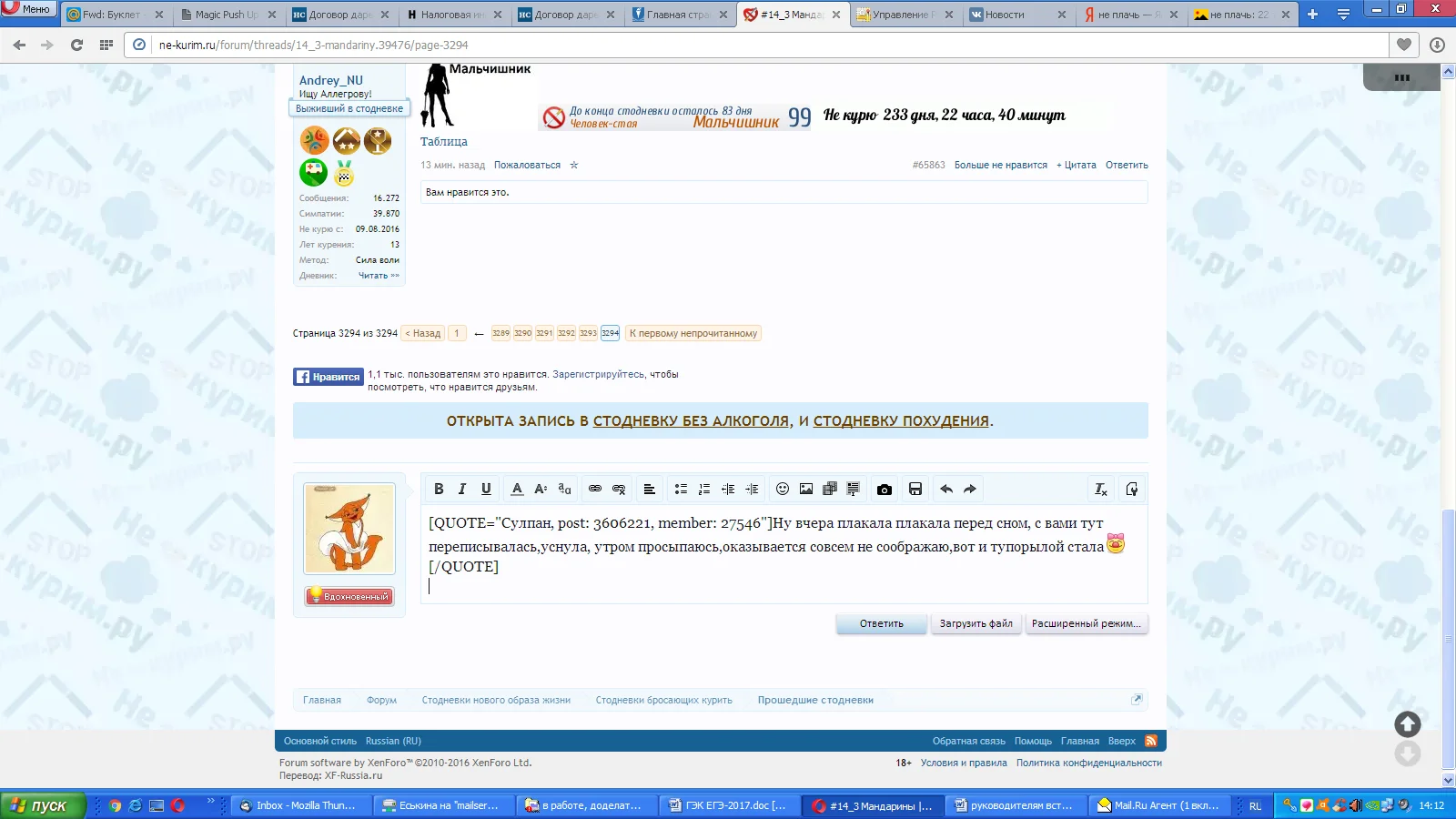The height and width of the screenshot is (819, 1456).
Task: Click the Таблица link in the signature
Action: pos(444,141)
